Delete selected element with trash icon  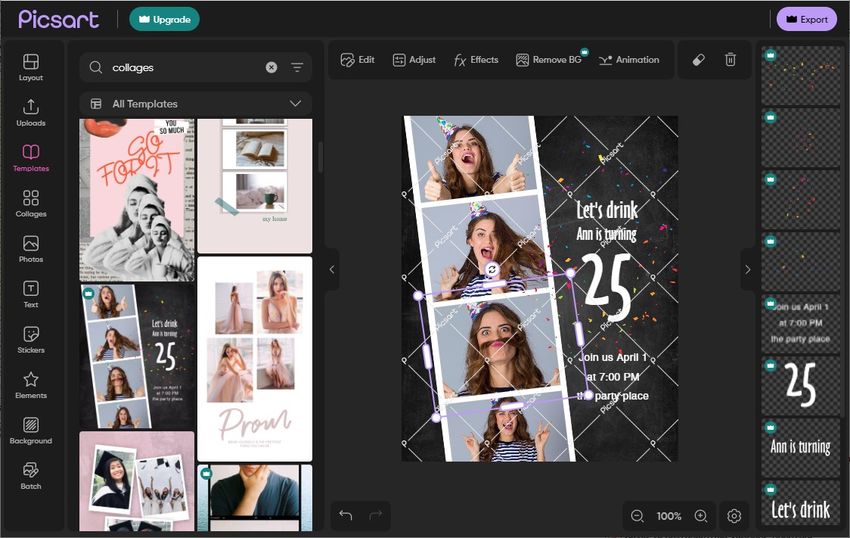[731, 60]
